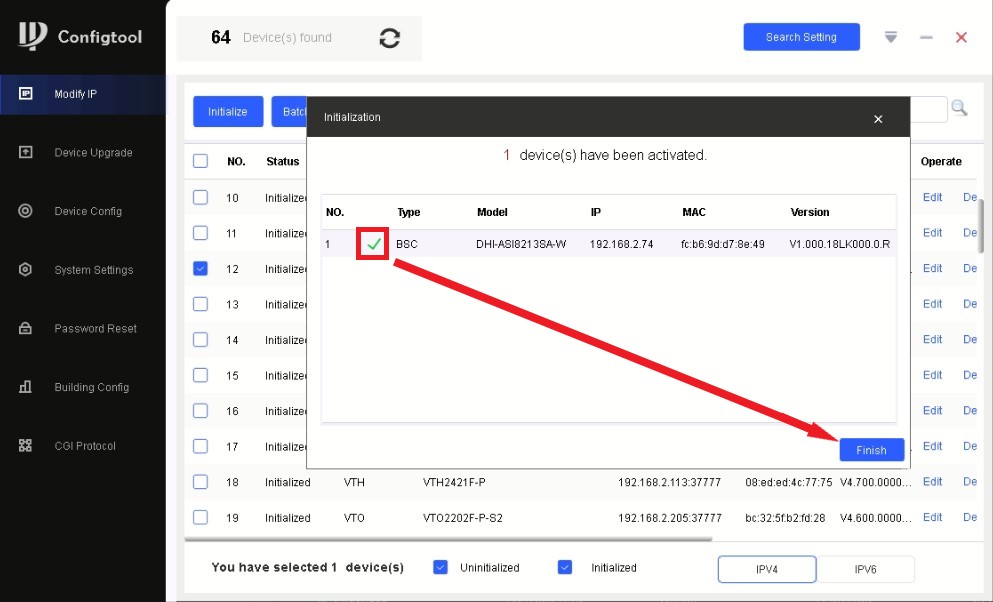The height and width of the screenshot is (602, 993).
Task: Uncheck the checkbox for device row 12
Action: pos(200,268)
